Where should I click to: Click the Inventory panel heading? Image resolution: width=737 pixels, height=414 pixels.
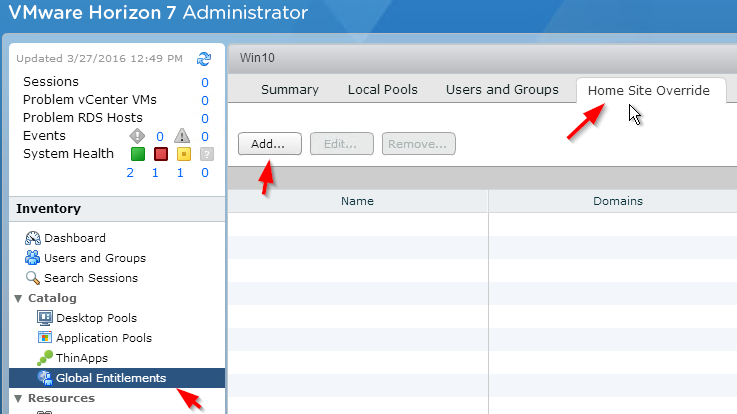[x=48, y=209]
